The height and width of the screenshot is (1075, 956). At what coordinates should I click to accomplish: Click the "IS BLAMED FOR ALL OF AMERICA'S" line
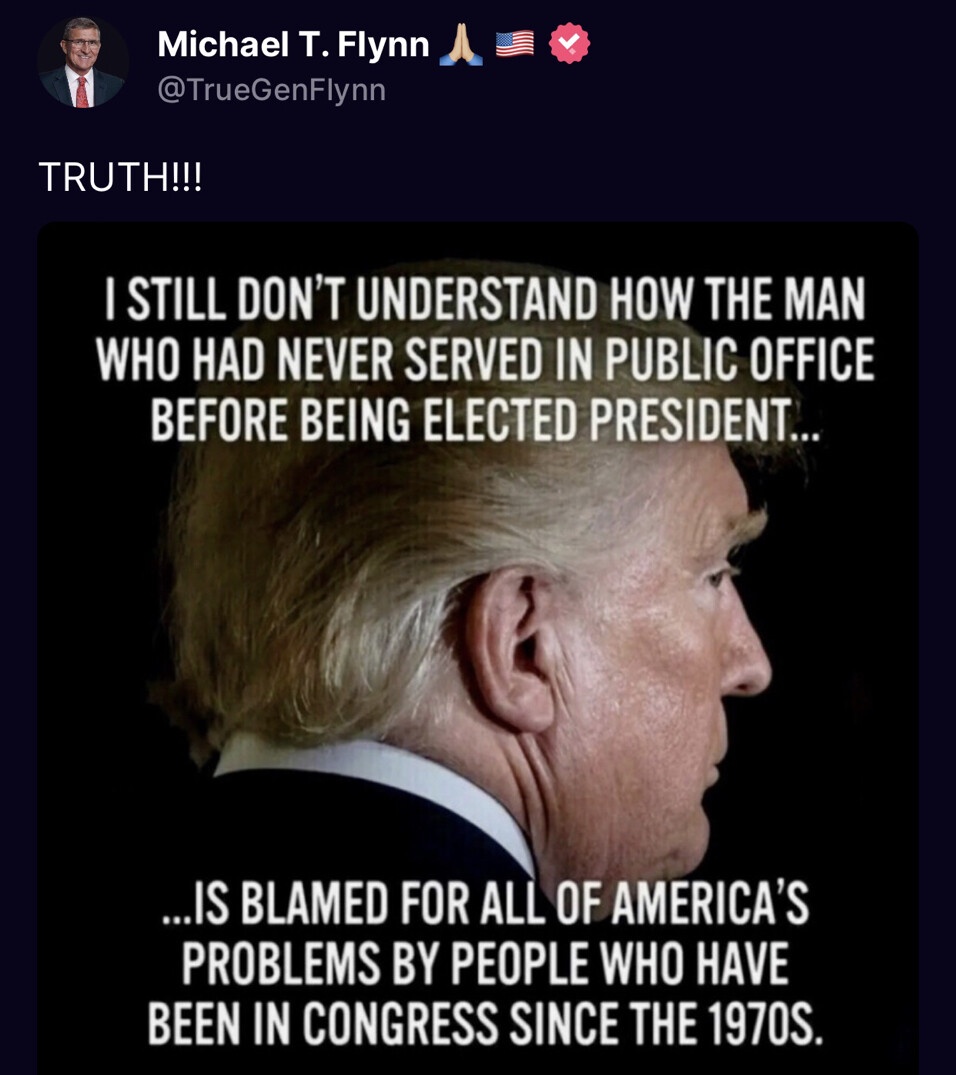coord(485,903)
